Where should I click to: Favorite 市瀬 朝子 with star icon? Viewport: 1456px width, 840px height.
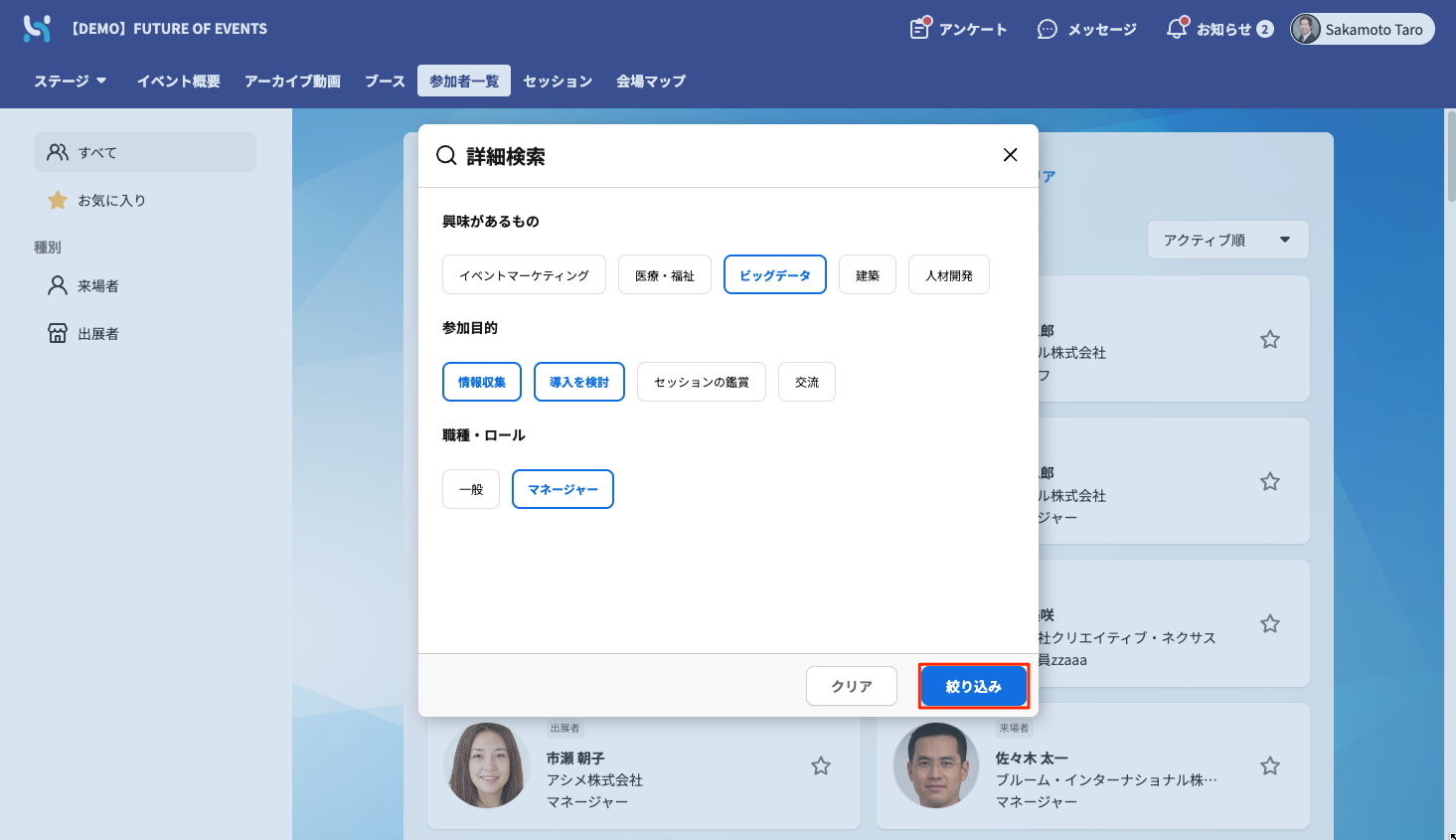coord(821,765)
